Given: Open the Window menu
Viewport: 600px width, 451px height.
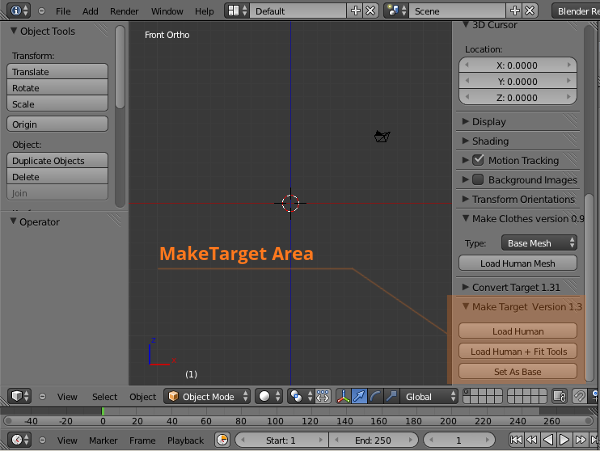Looking at the screenshot, I should 167,11.
